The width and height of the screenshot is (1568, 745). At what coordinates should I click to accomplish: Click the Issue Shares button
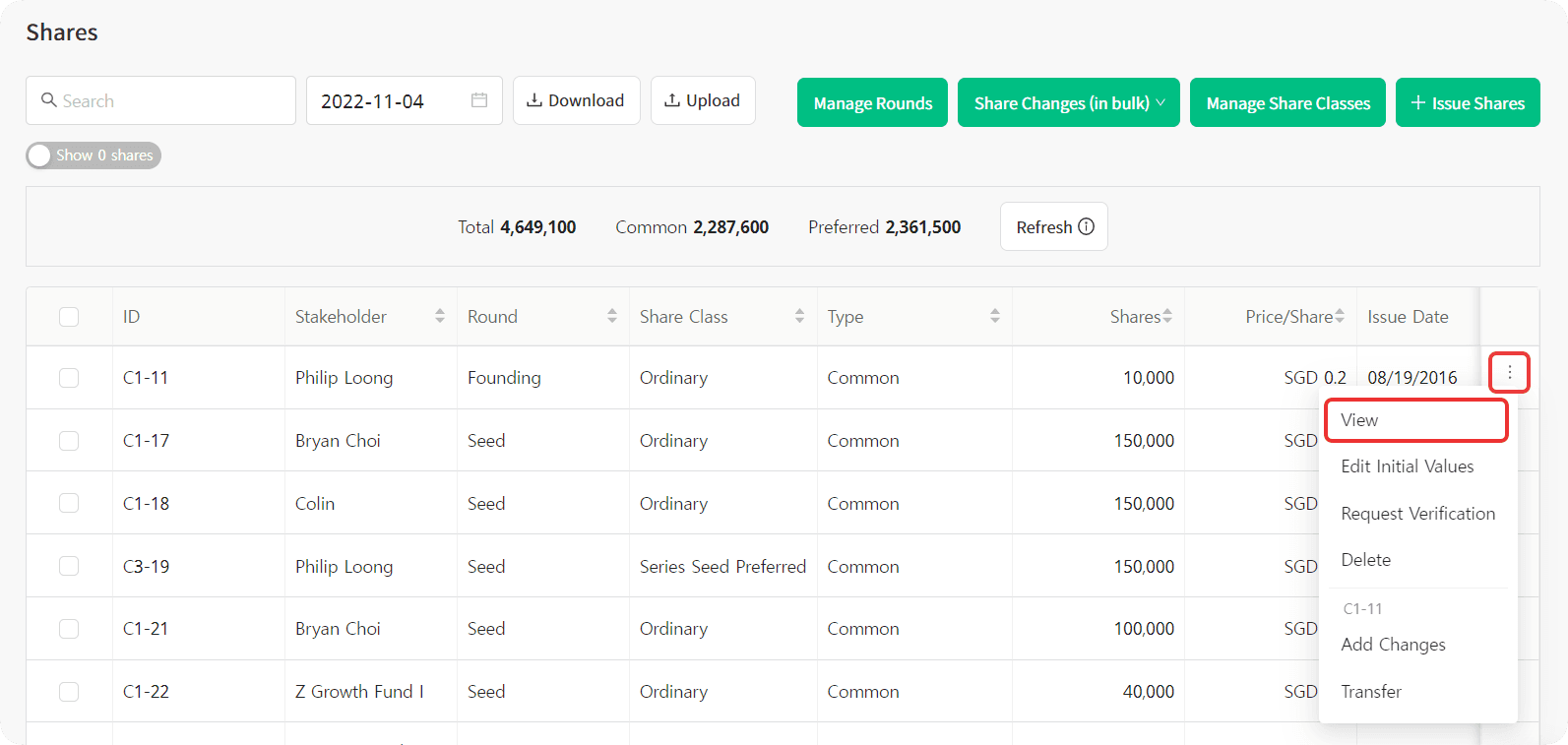[x=1468, y=102]
